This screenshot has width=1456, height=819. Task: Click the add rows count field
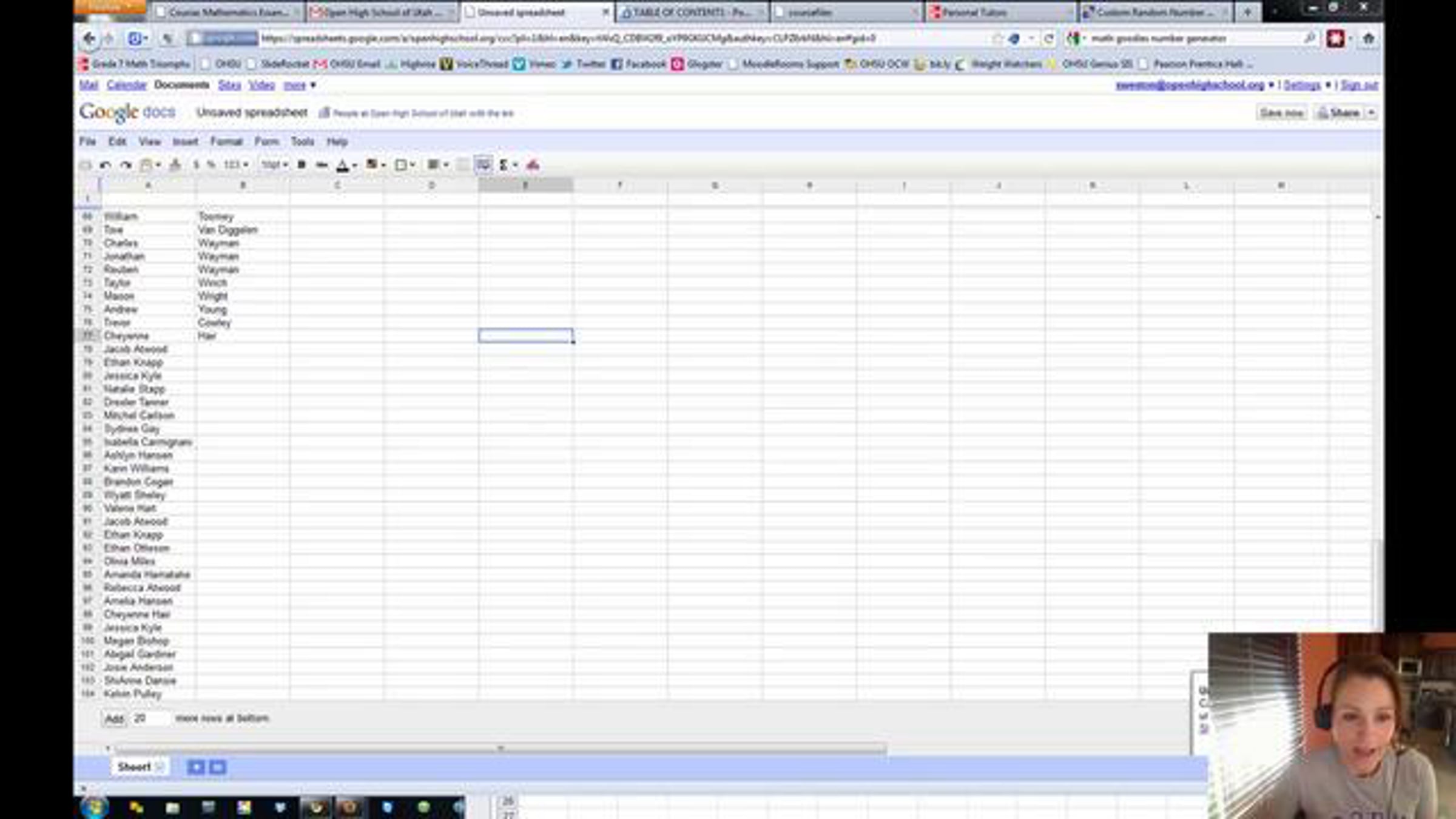(149, 718)
